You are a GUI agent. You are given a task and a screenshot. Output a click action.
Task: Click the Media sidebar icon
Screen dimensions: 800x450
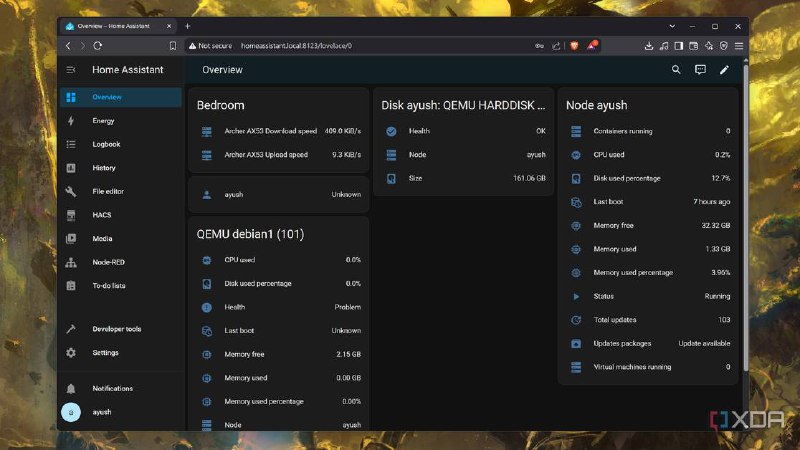coord(71,238)
